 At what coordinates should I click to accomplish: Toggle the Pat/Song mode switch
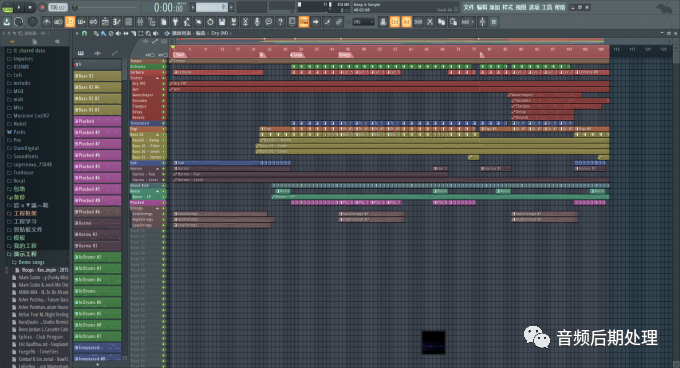click(7, 7)
